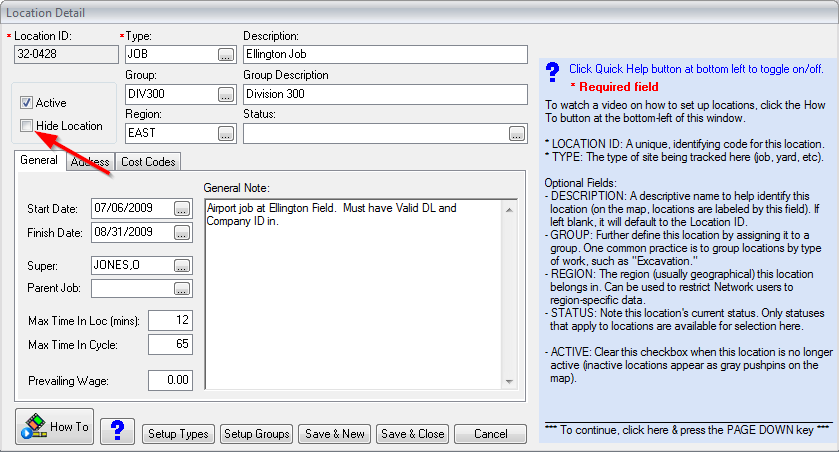The width and height of the screenshot is (839, 452).
Task: Open the Finish Date calendar picker
Action: (181, 233)
